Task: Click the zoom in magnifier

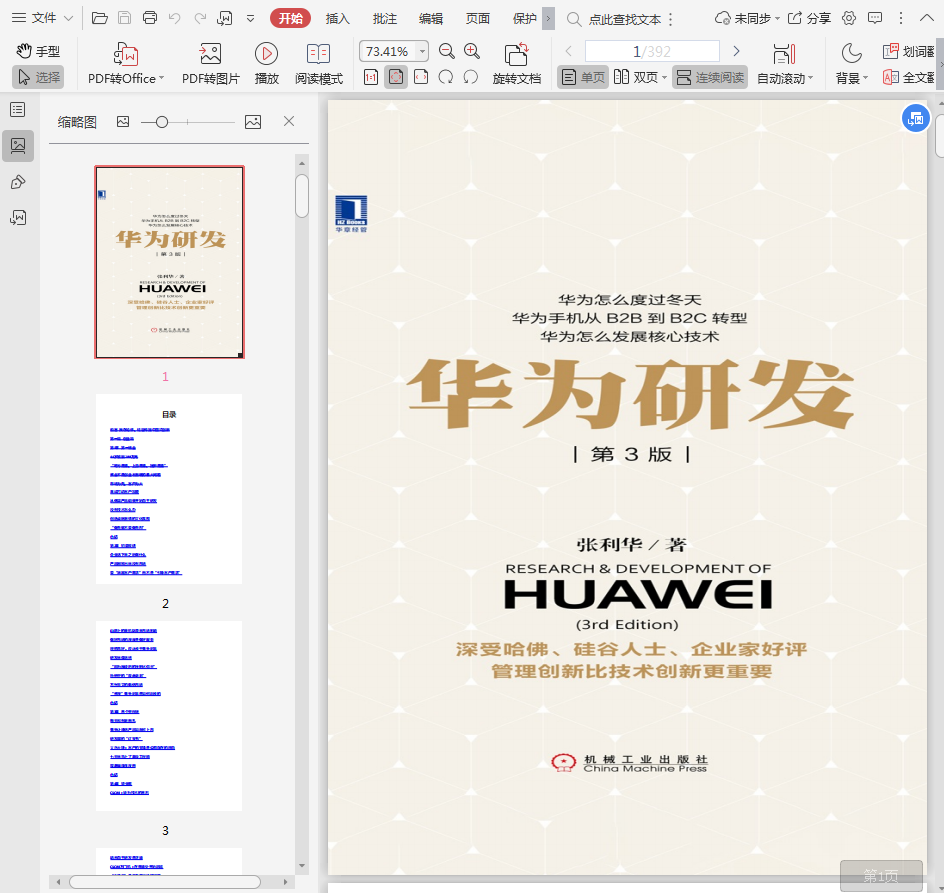Action: [x=471, y=51]
